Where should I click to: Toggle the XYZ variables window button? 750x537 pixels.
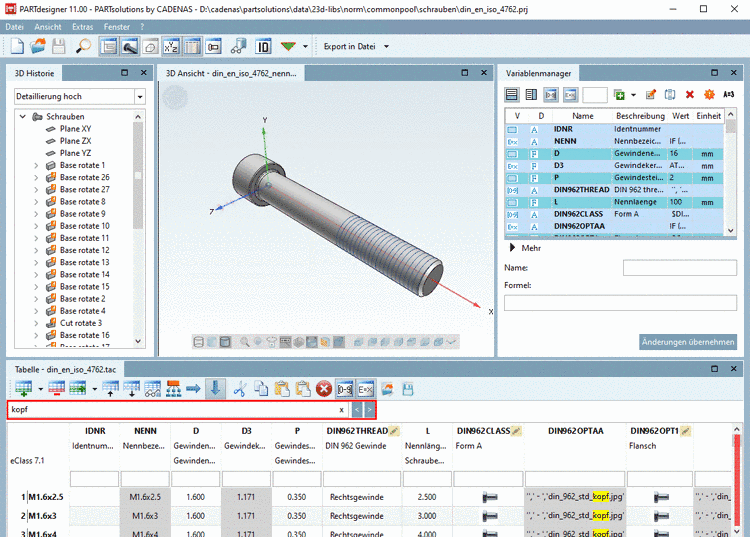click(171, 46)
